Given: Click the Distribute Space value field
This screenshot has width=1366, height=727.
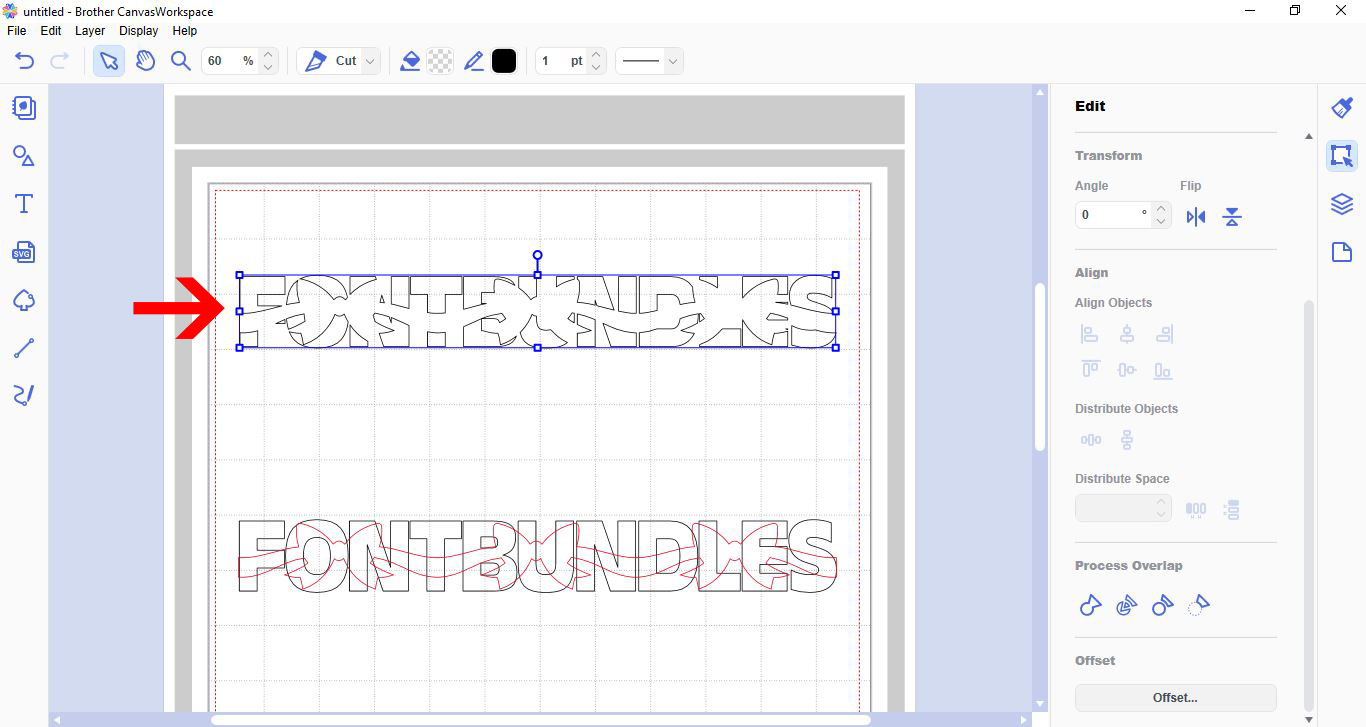Looking at the screenshot, I should click(x=1113, y=508).
